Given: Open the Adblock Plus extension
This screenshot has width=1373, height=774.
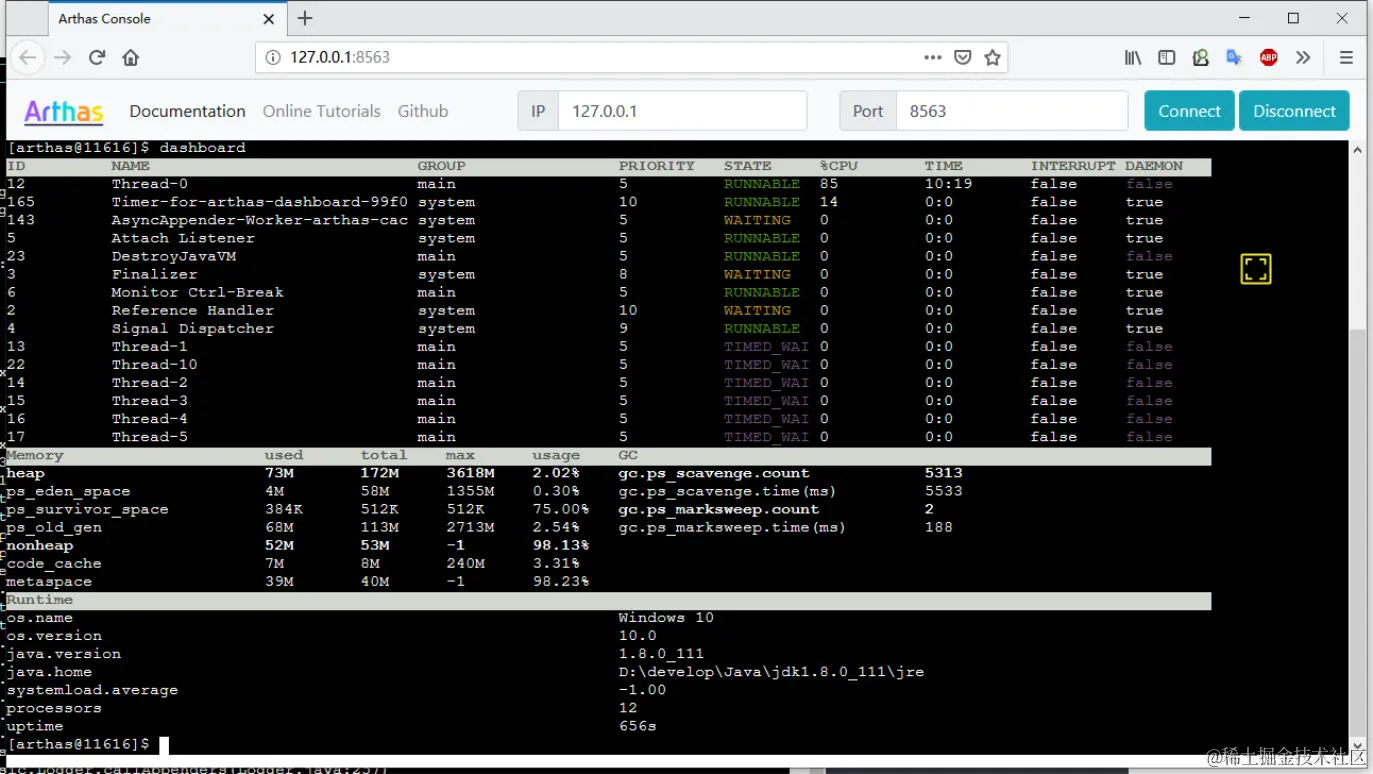Looking at the screenshot, I should pyautogui.click(x=1268, y=57).
